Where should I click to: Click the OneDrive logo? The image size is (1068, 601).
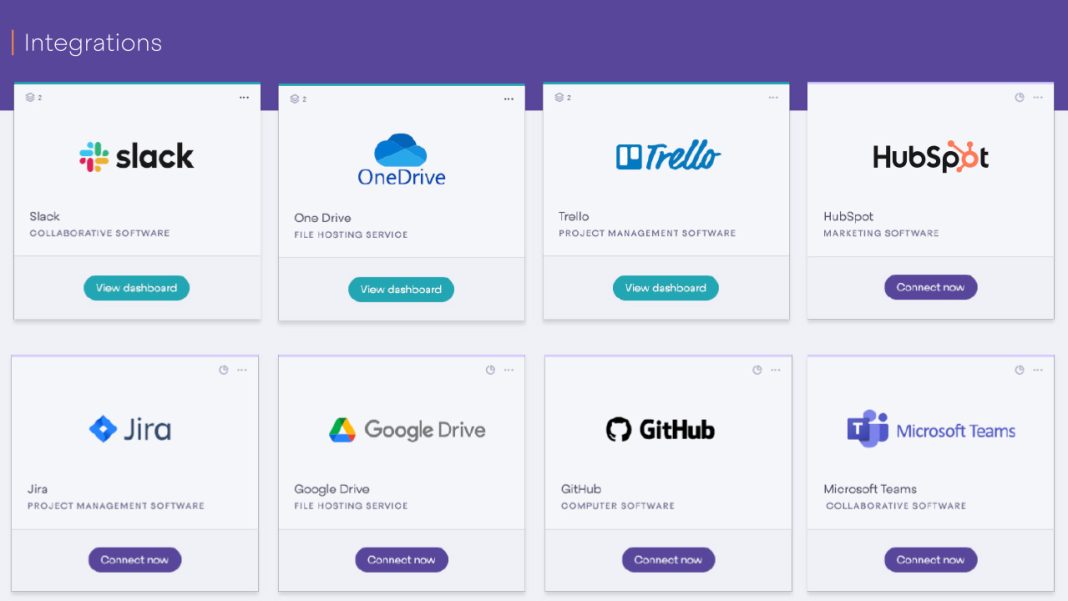tap(401, 159)
